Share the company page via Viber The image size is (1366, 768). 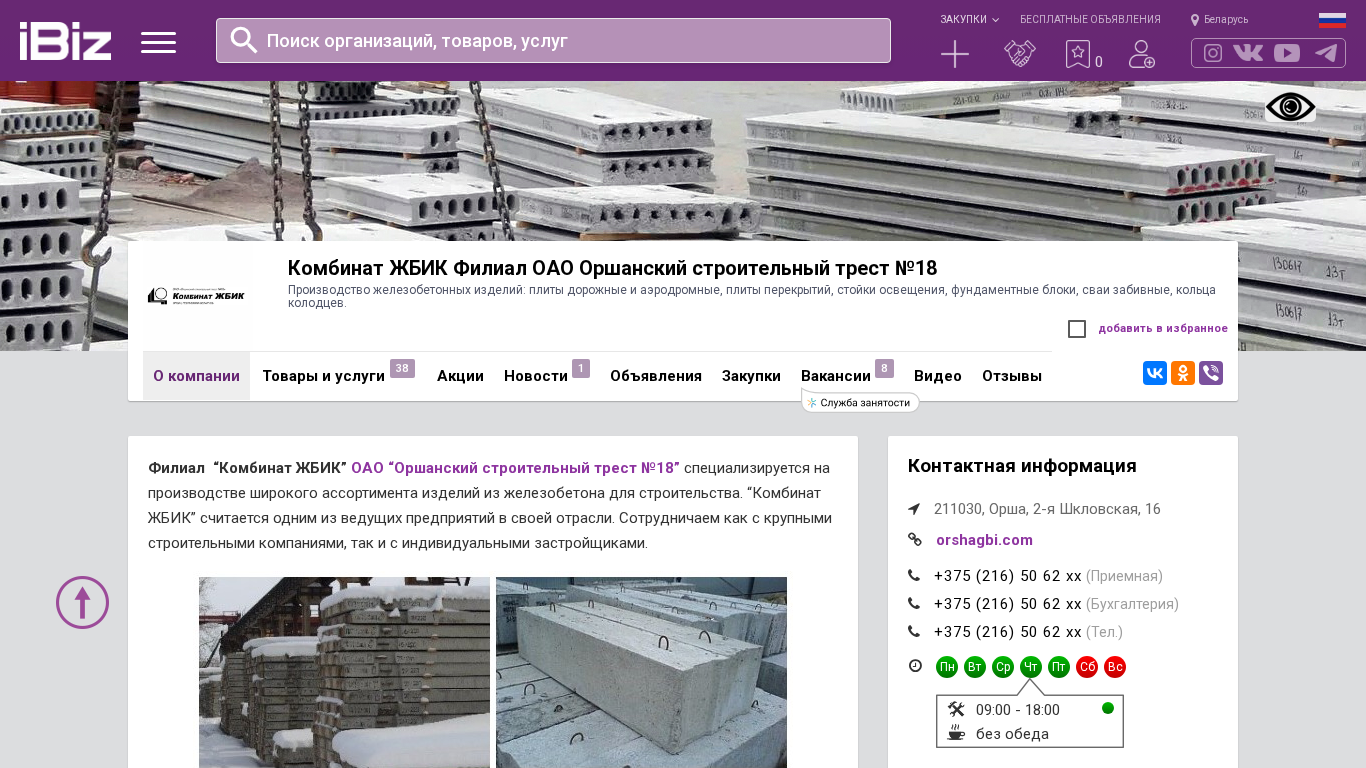[1211, 373]
